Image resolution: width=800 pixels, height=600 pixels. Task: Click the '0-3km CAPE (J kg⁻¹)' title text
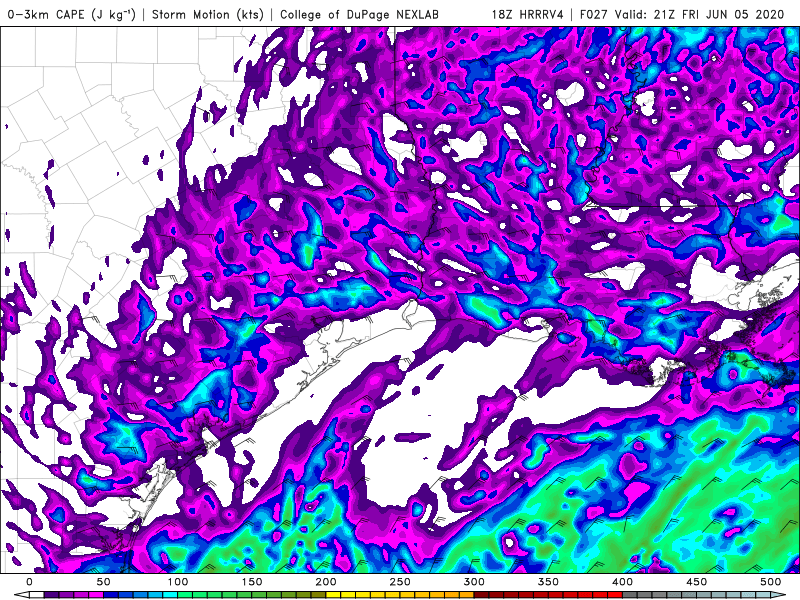70,14
